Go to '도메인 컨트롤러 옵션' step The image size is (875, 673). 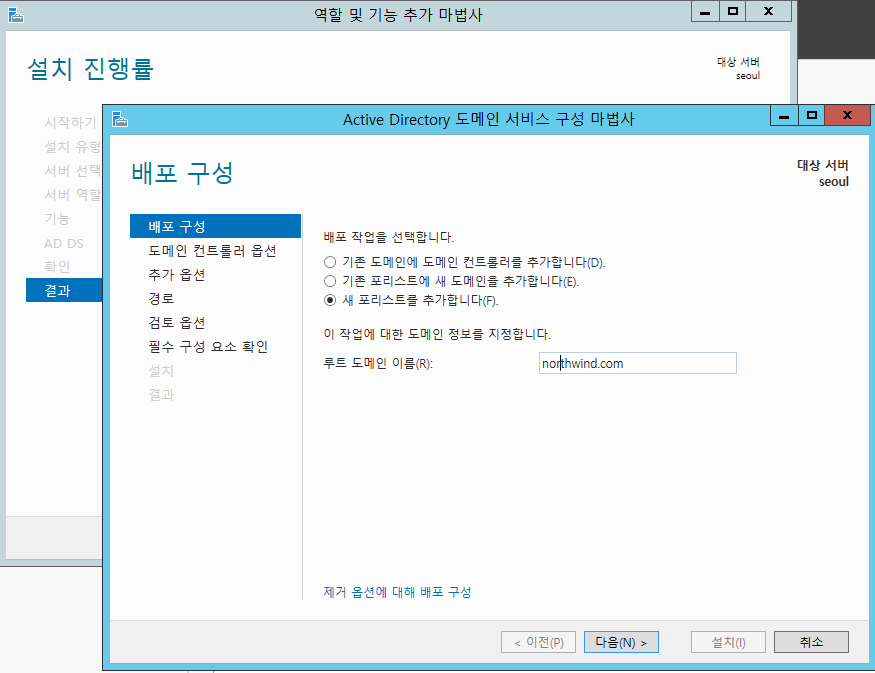tap(212, 251)
